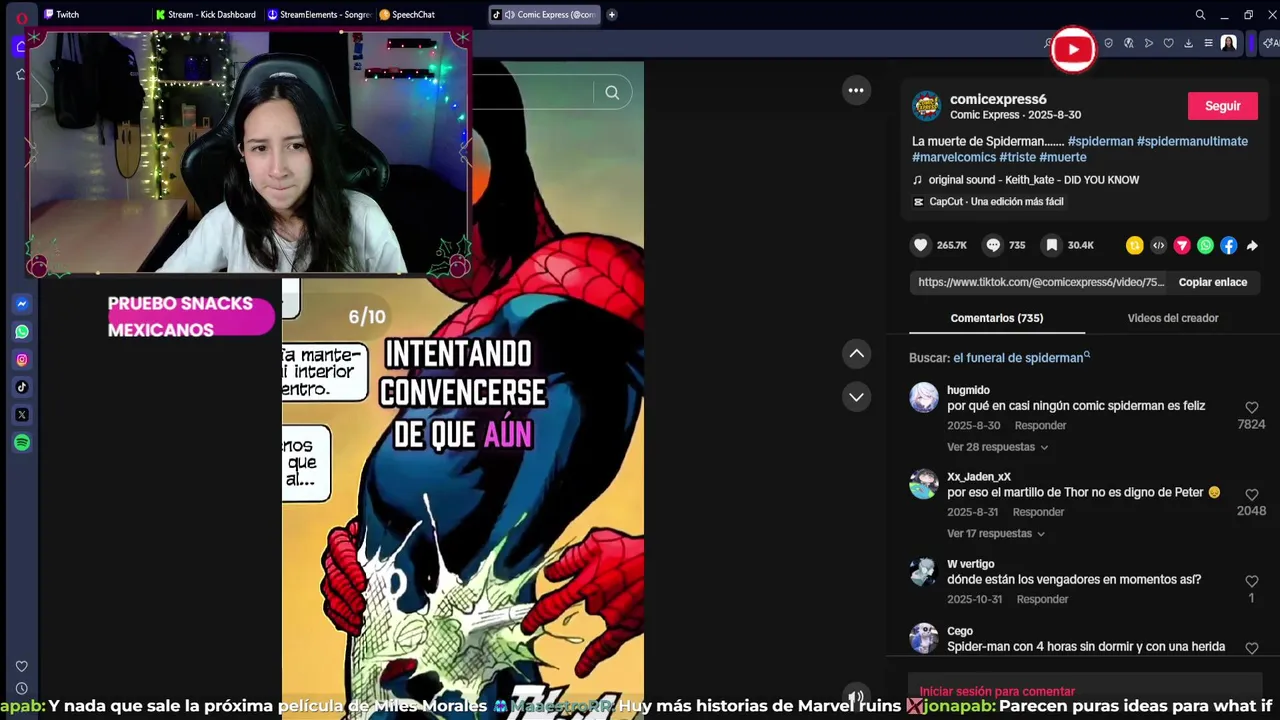Screen dimensions: 1280x720
Task: Open the easy setup sliders icon
Action: pyautogui.click(x=1208, y=43)
